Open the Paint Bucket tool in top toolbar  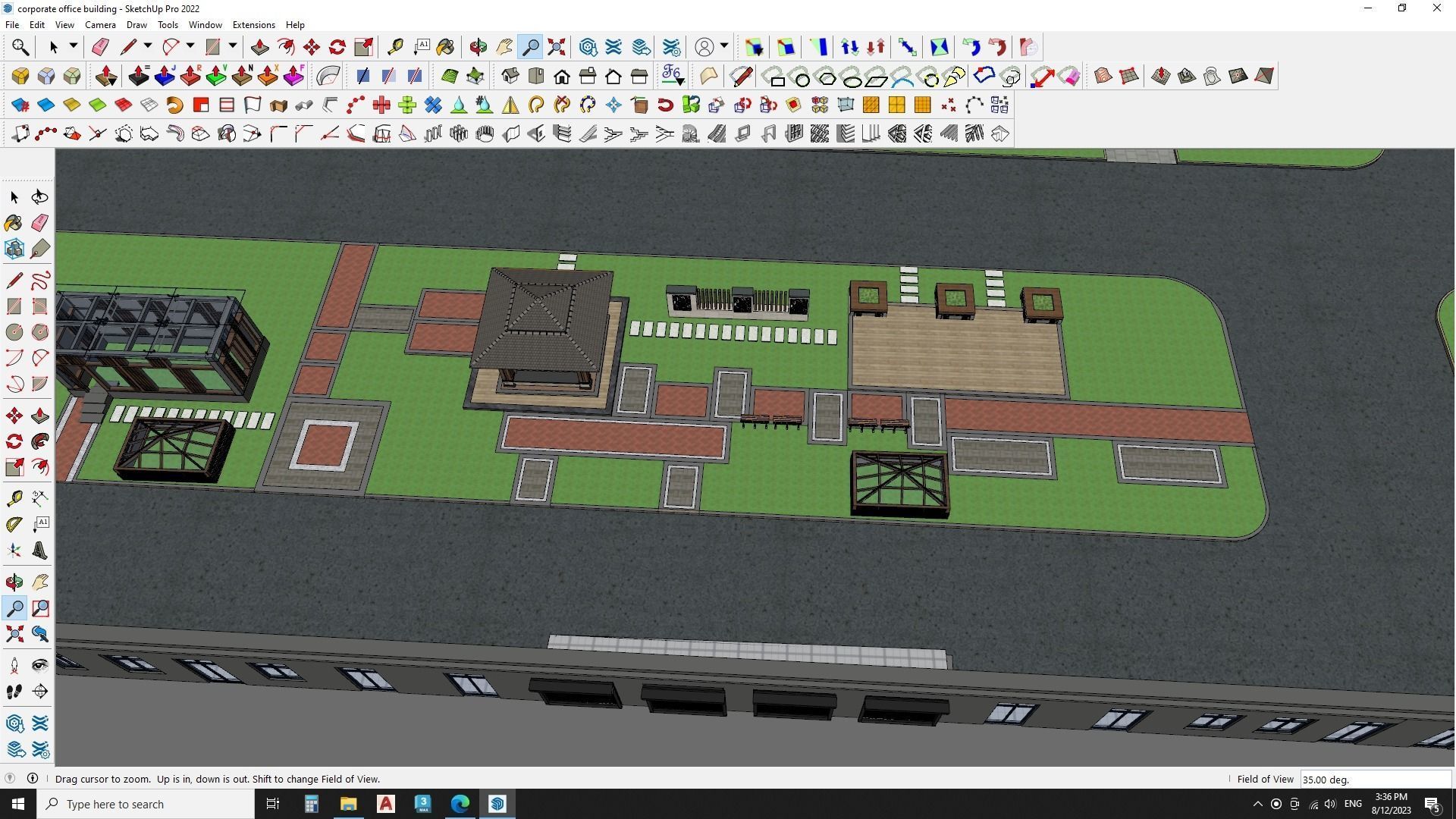(446, 47)
